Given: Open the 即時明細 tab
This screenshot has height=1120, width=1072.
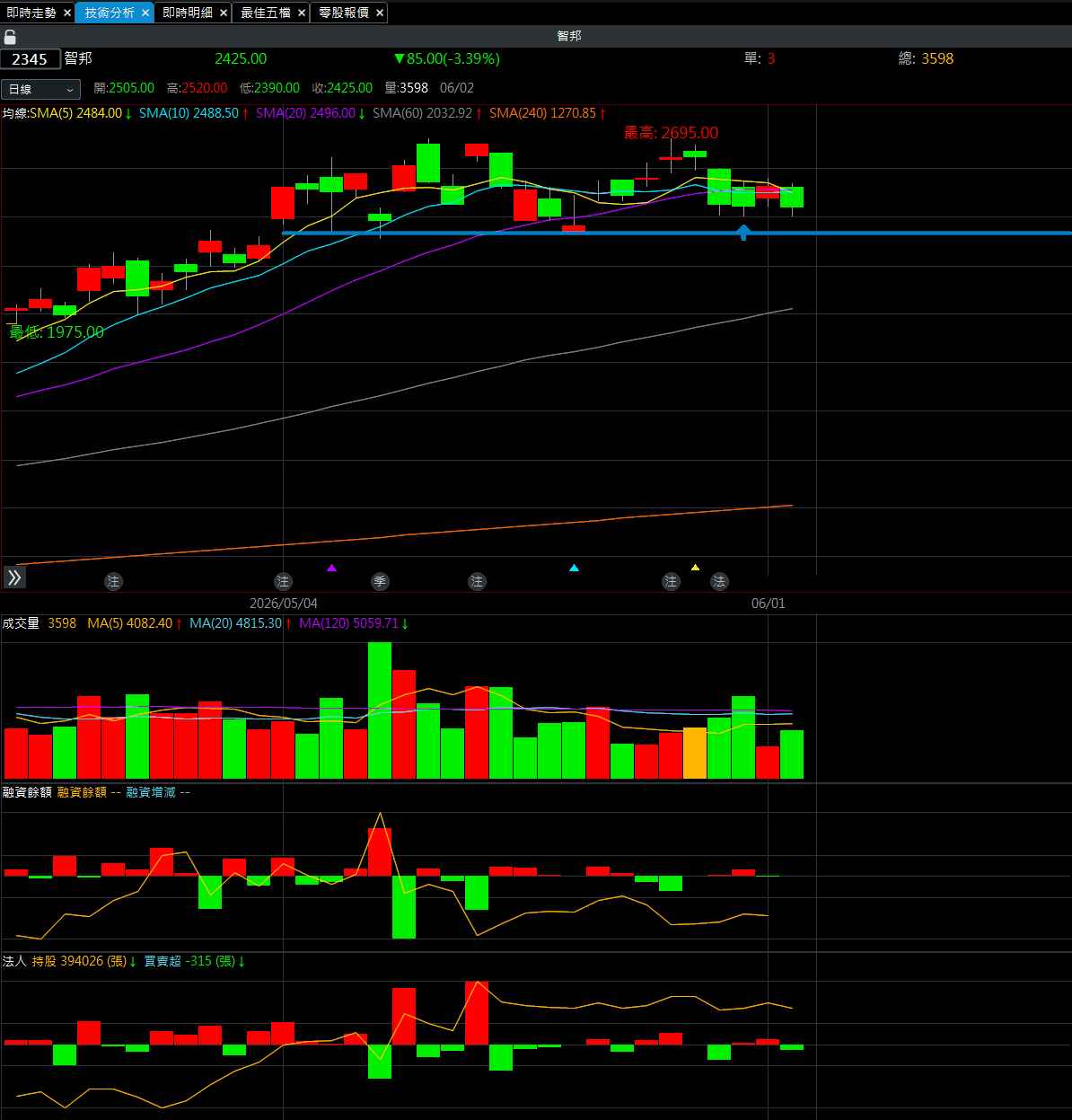Looking at the screenshot, I should 188,13.
